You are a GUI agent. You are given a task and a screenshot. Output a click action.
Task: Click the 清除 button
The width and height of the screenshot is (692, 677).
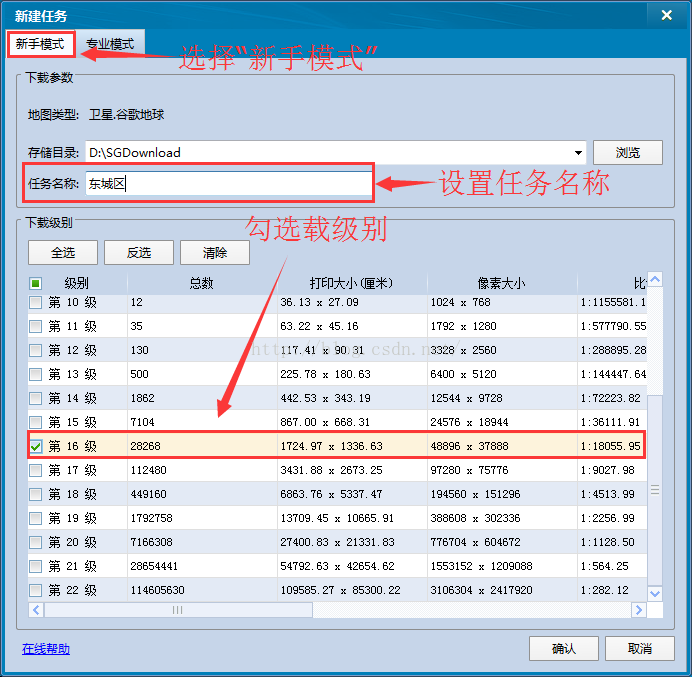pyautogui.click(x=214, y=252)
